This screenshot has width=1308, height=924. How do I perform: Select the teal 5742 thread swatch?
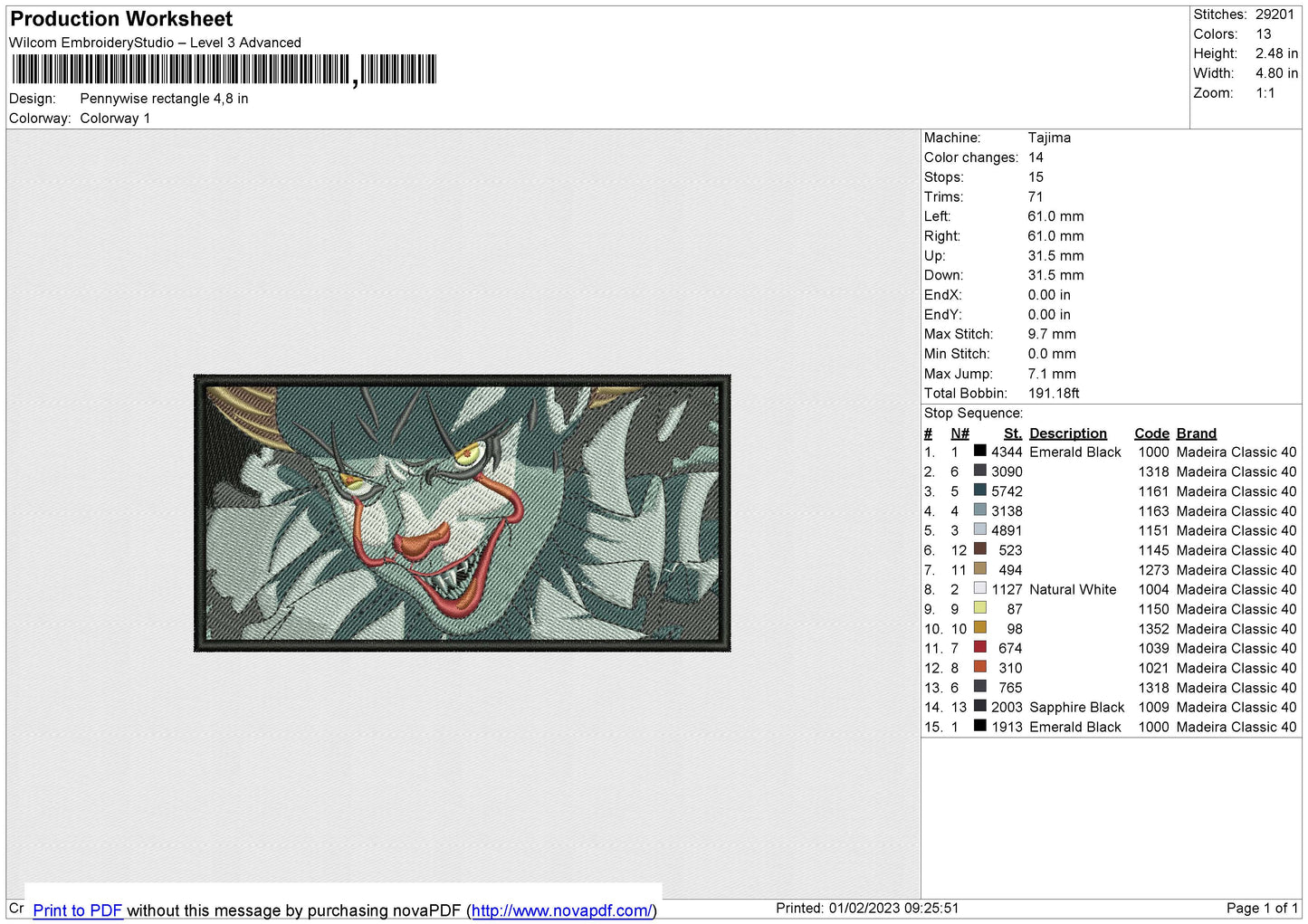point(980,491)
